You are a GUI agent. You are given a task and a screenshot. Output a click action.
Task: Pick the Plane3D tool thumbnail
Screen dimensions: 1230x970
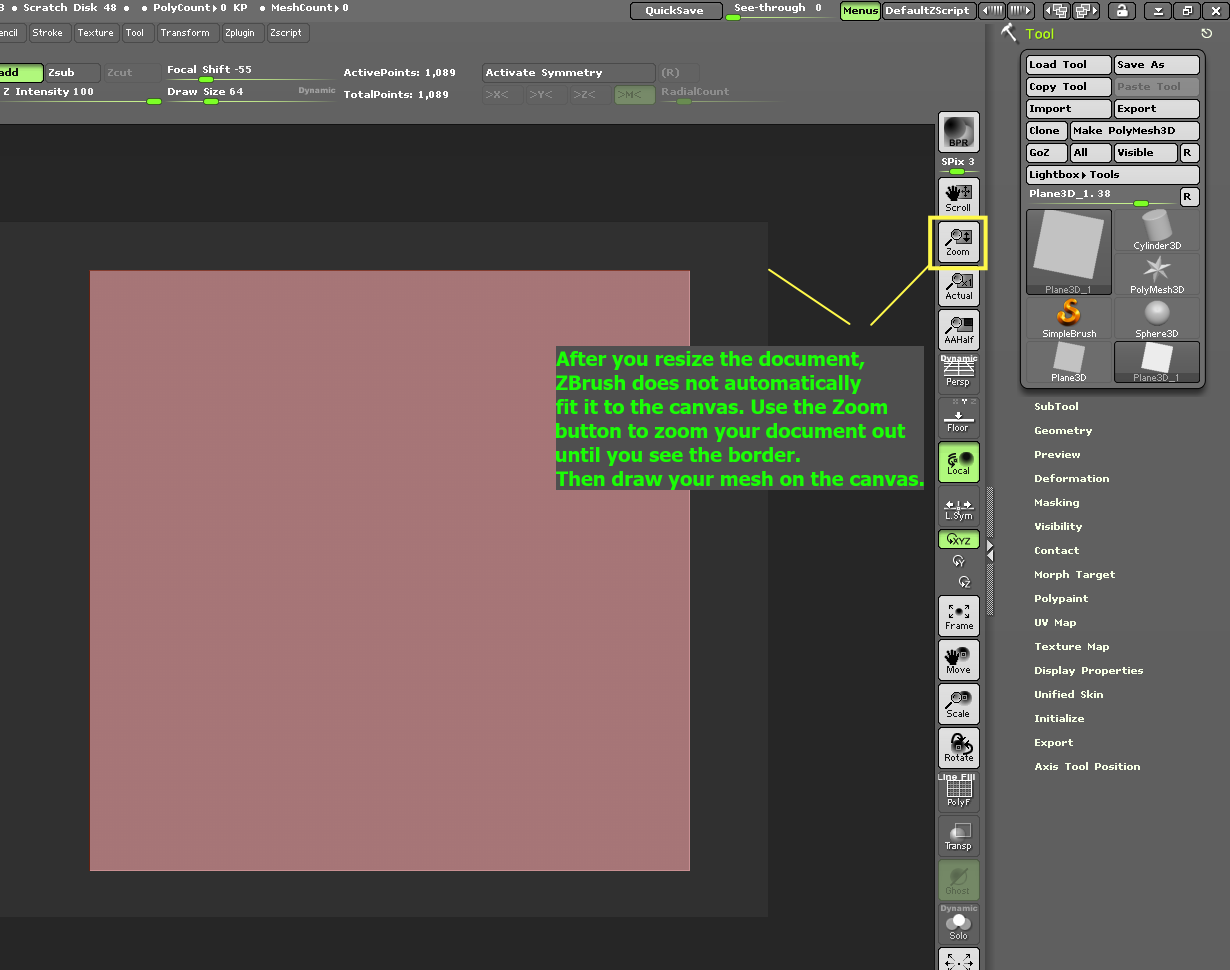point(1069,362)
